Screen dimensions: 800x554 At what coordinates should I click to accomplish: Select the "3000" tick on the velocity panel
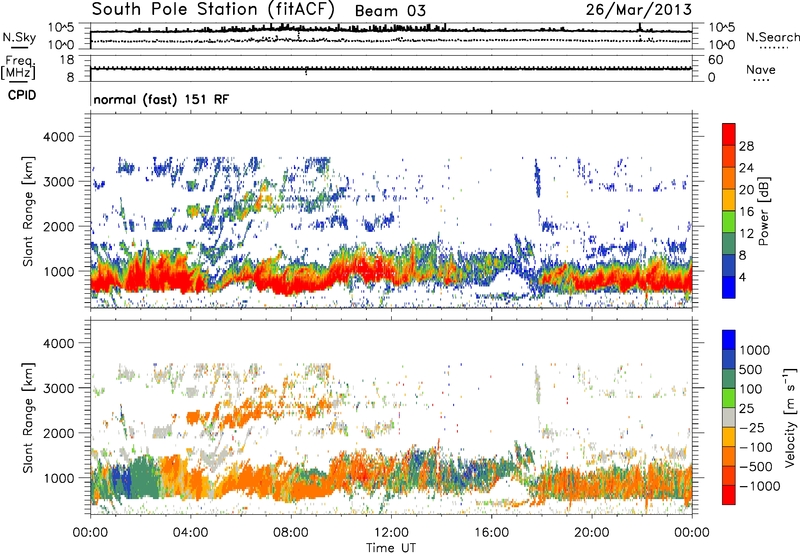58,388
